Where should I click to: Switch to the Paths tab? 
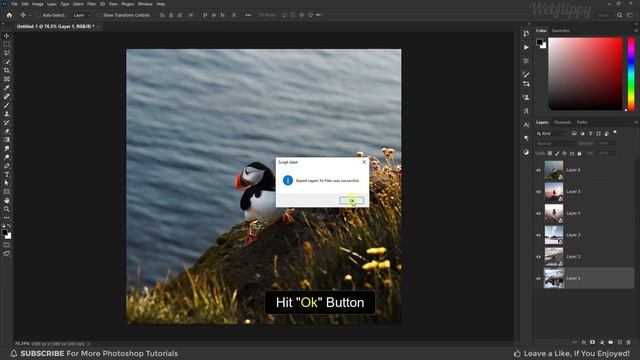[x=582, y=122]
